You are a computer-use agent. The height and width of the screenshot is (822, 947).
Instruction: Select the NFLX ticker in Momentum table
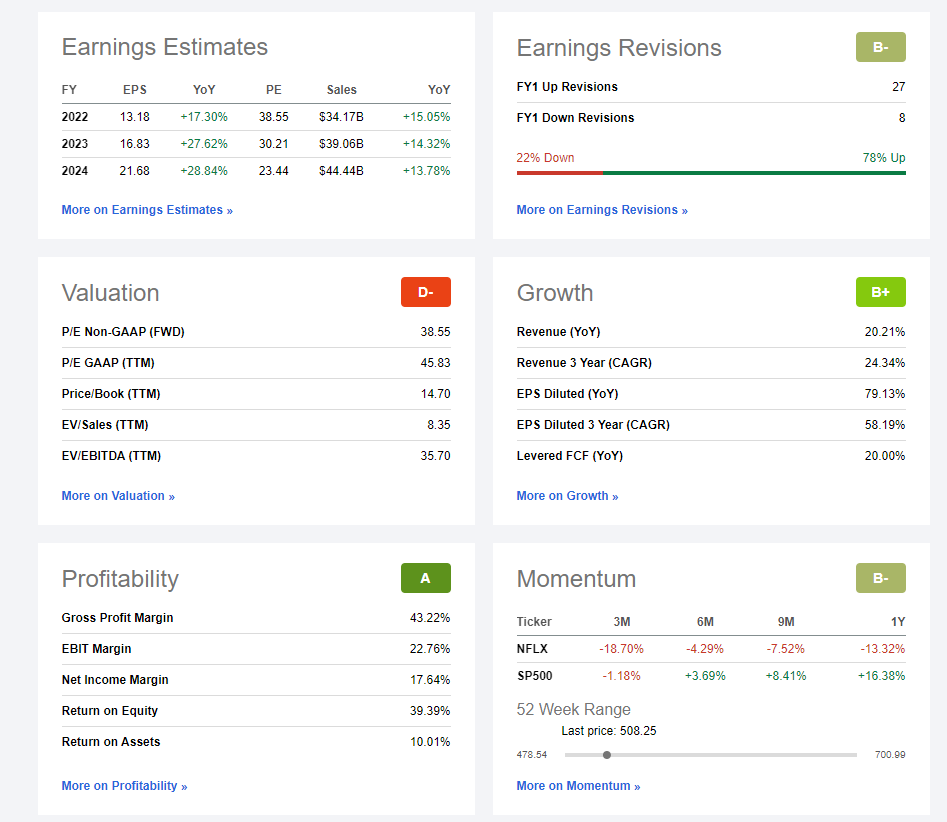pyautogui.click(x=535, y=649)
